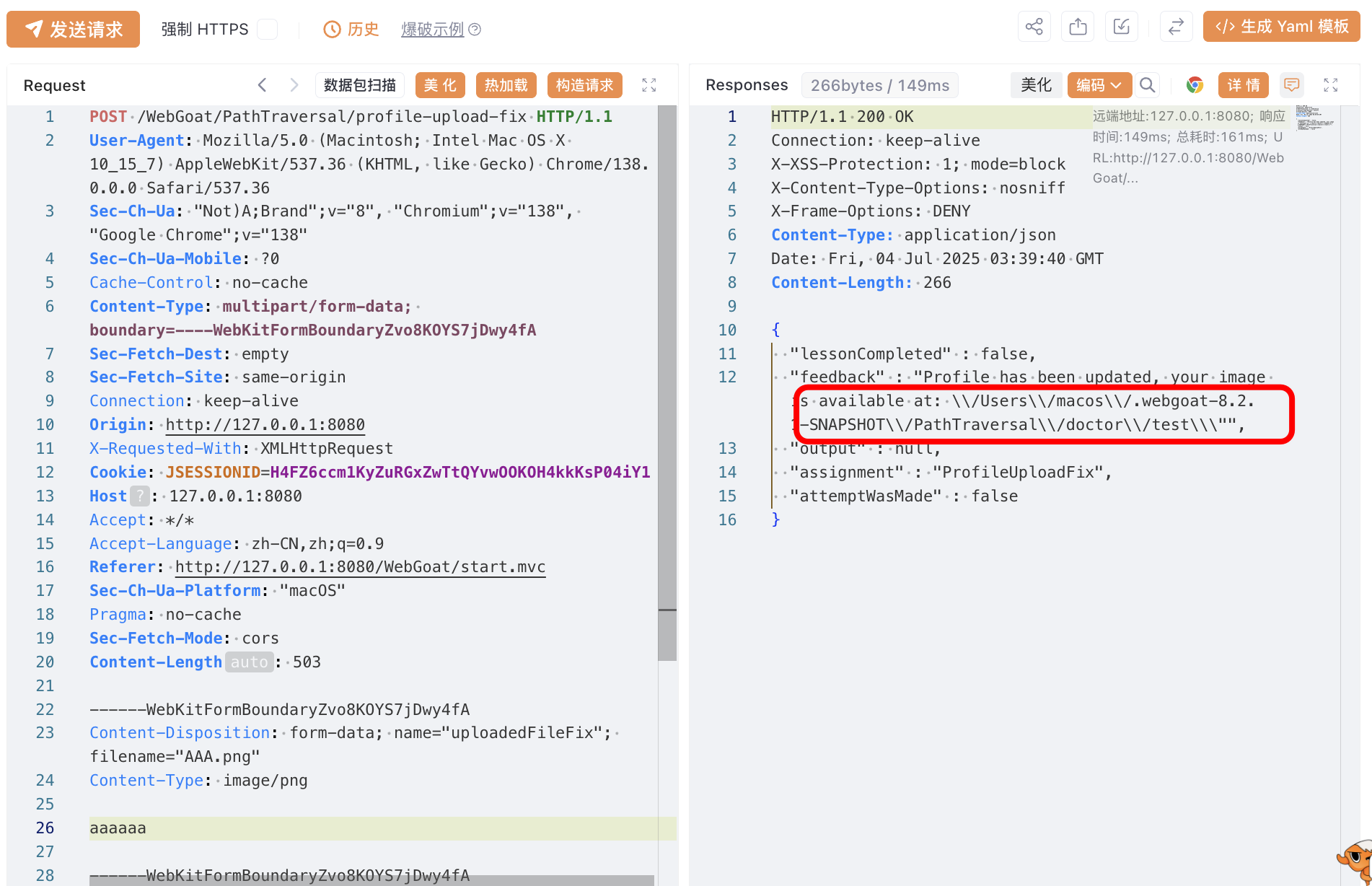Click the comment bubble icon in Responses
The width and height of the screenshot is (1372, 886).
[x=1291, y=85]
